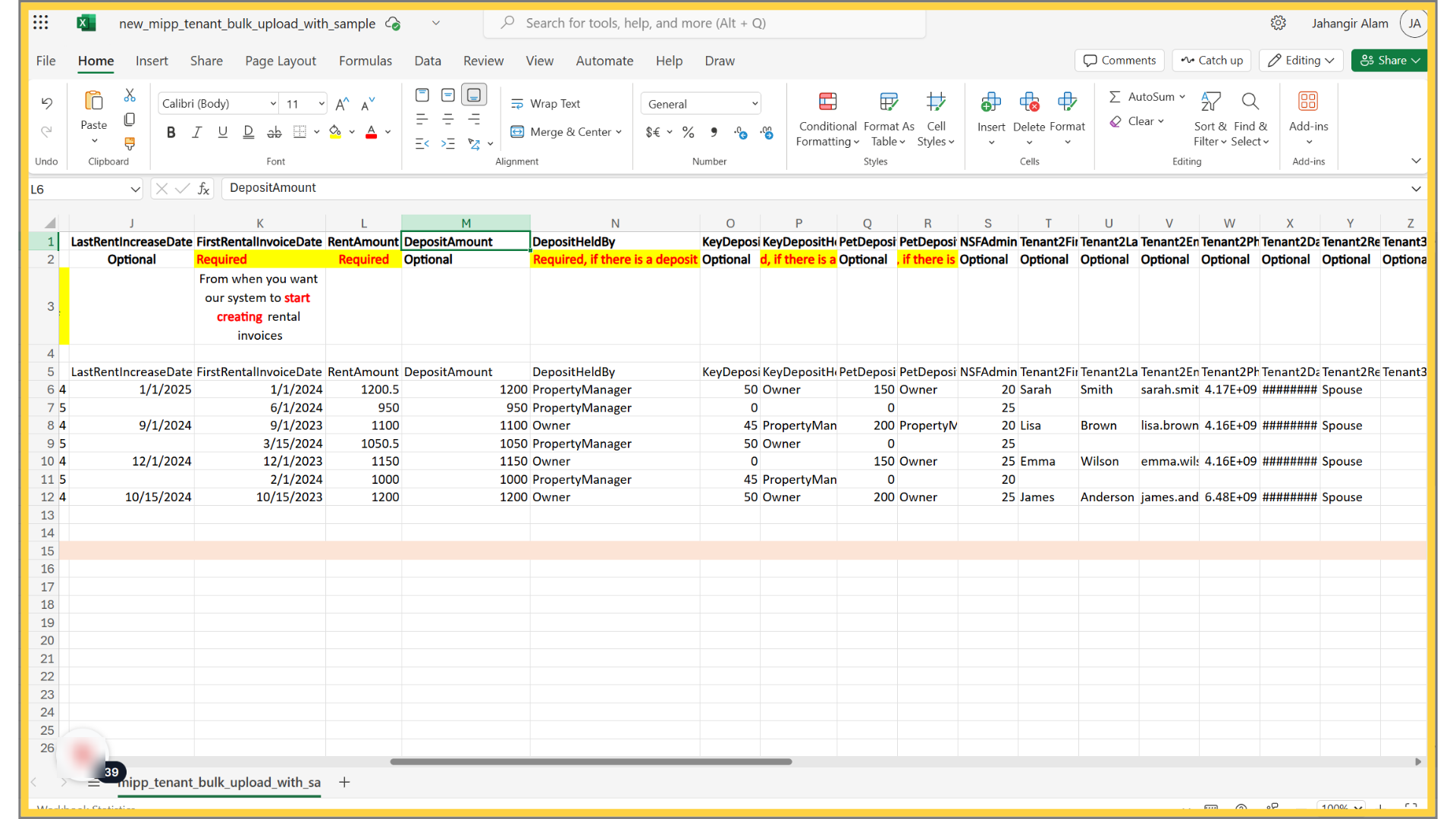The height and width of the screenshot is (819, 1456).
Task: Toggle Italic formatting
Action: click(197, 132)
